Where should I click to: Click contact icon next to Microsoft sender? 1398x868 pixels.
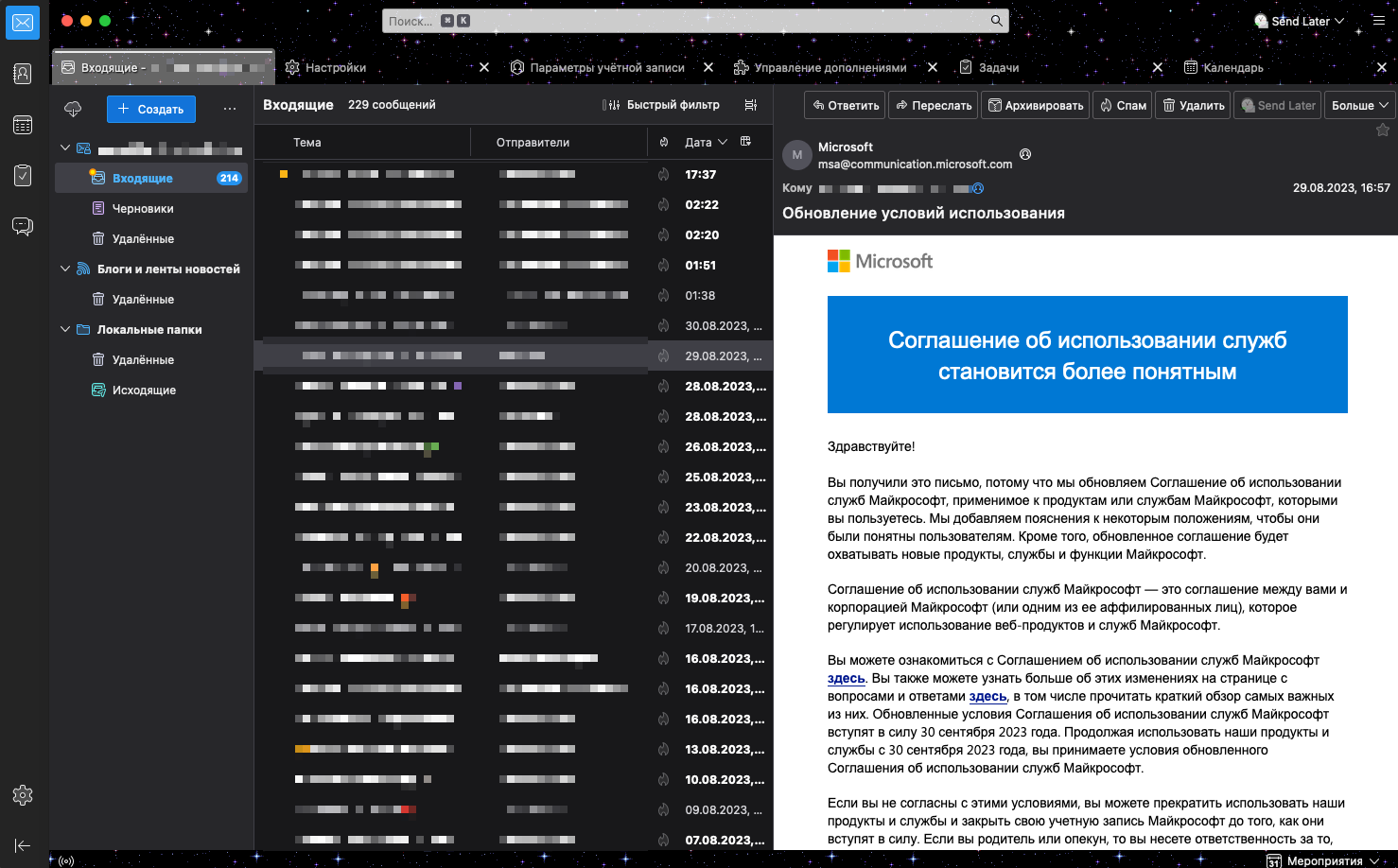pos(1025,154)
